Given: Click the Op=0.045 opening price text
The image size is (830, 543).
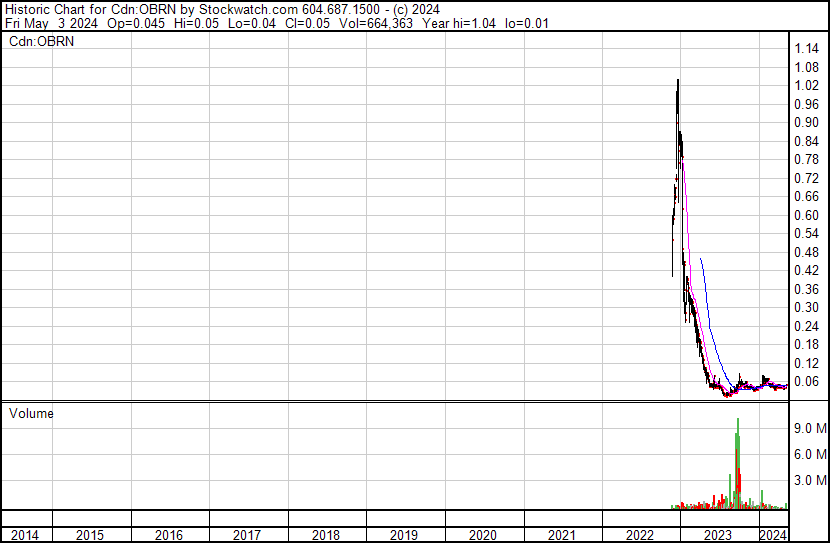Looking at the screenshot, I should click(x=136, y=23).
